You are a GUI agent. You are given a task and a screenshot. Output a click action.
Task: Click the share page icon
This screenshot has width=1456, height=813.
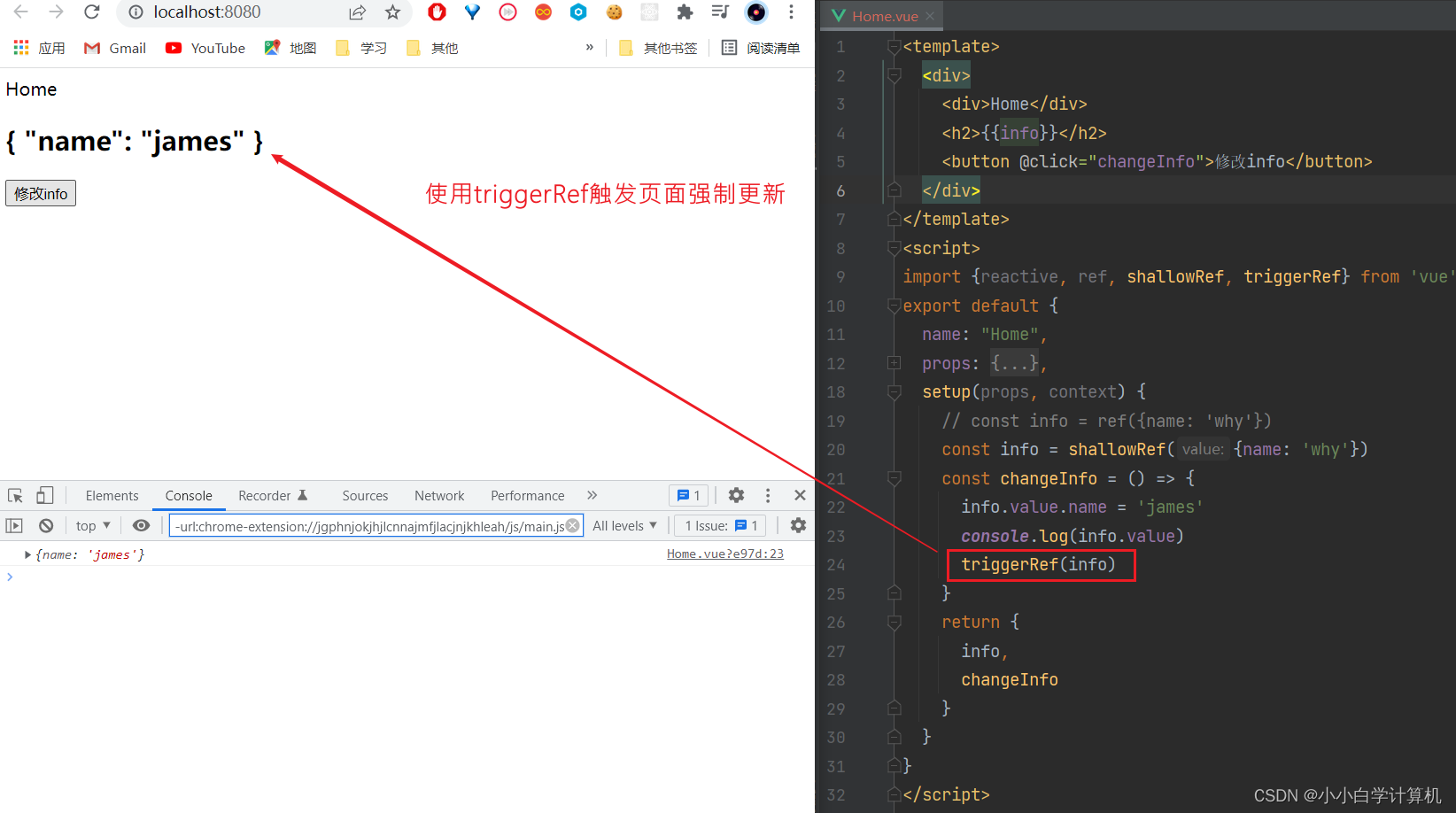point(357,12)
